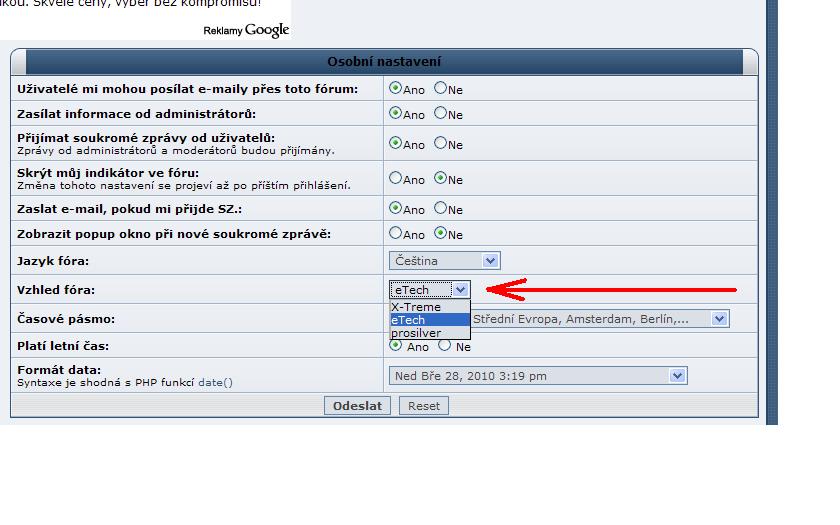This screenshot has height=525, width=840.
Task: Choose Ne for receiving private messages
Action: click(x=440, y=143)
